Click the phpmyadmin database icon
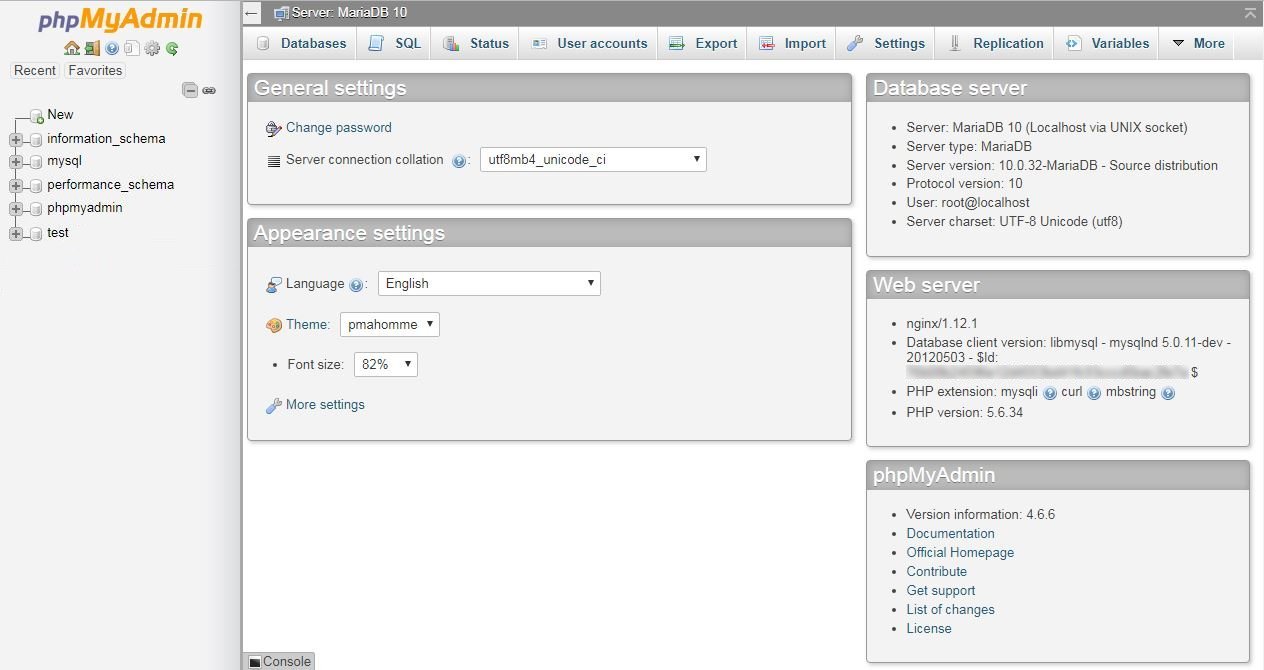The width and height of the screenshot is (1264, 670). click(x=37, y=209)
